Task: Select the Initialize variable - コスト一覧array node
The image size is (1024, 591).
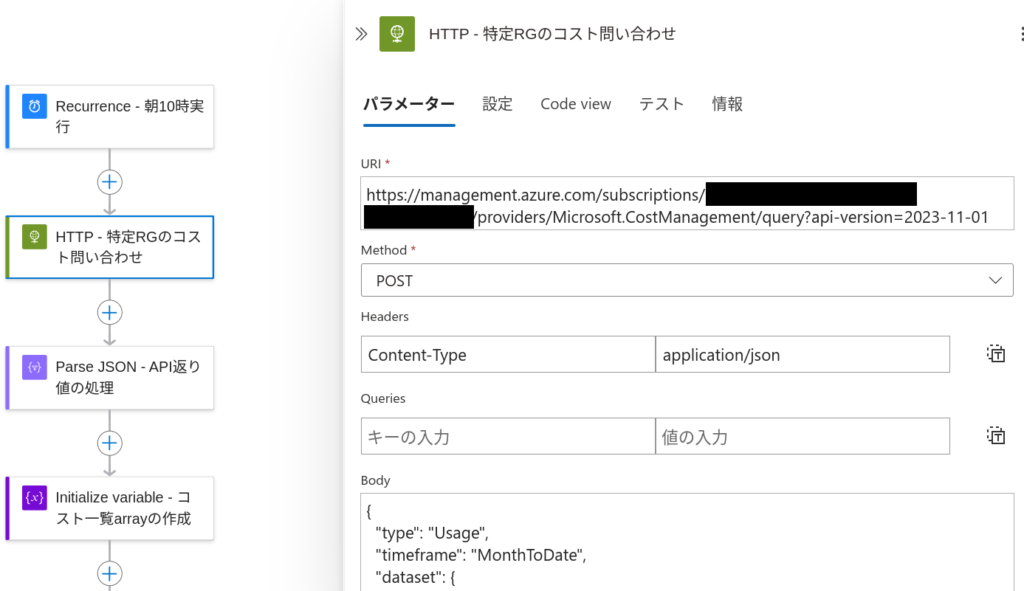Action: coord(110,508)
